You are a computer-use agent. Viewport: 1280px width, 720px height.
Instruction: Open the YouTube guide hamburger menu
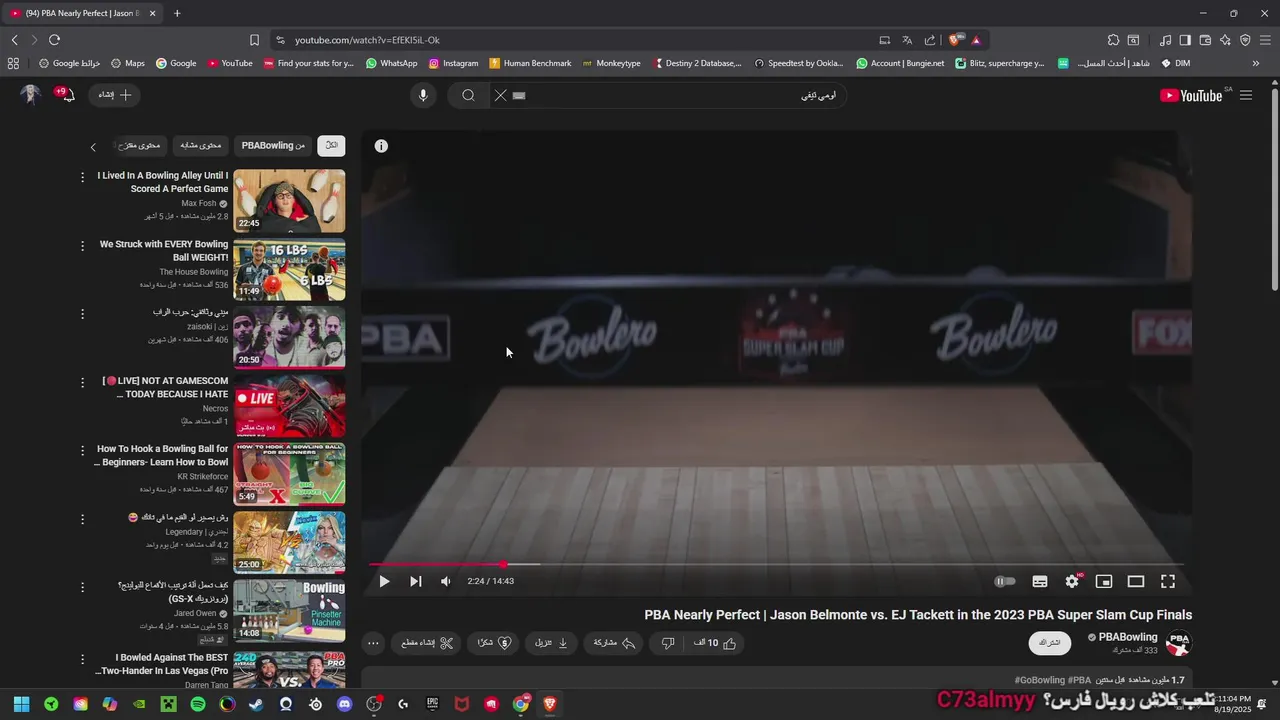point(1246,95)
